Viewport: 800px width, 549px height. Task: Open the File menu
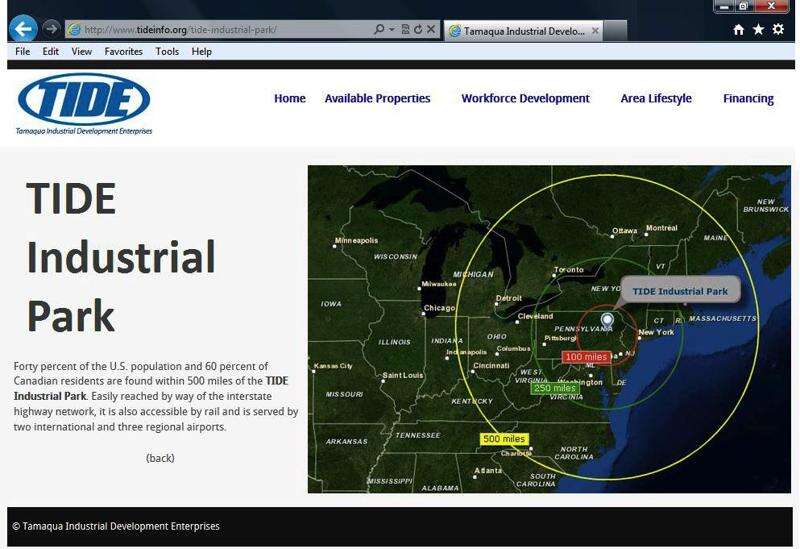point(22,52)
